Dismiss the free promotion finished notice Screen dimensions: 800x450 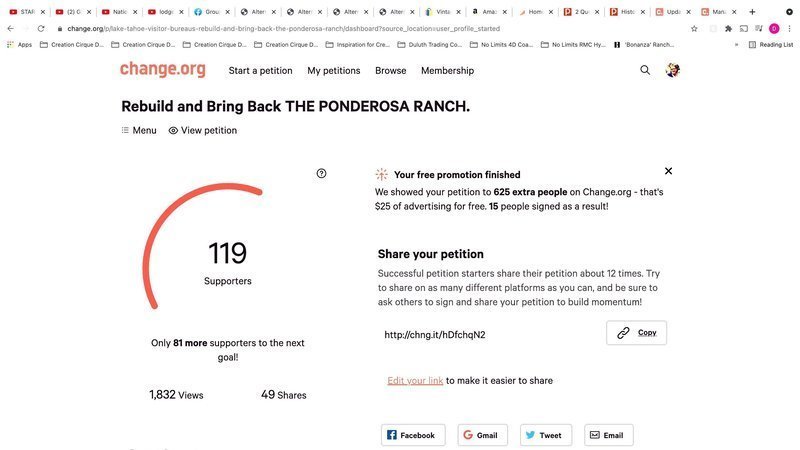[668, 171]
